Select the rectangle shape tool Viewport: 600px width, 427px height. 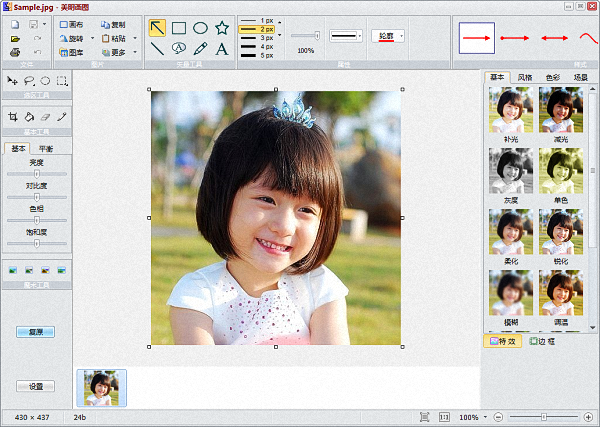click(x=179, y=27)
